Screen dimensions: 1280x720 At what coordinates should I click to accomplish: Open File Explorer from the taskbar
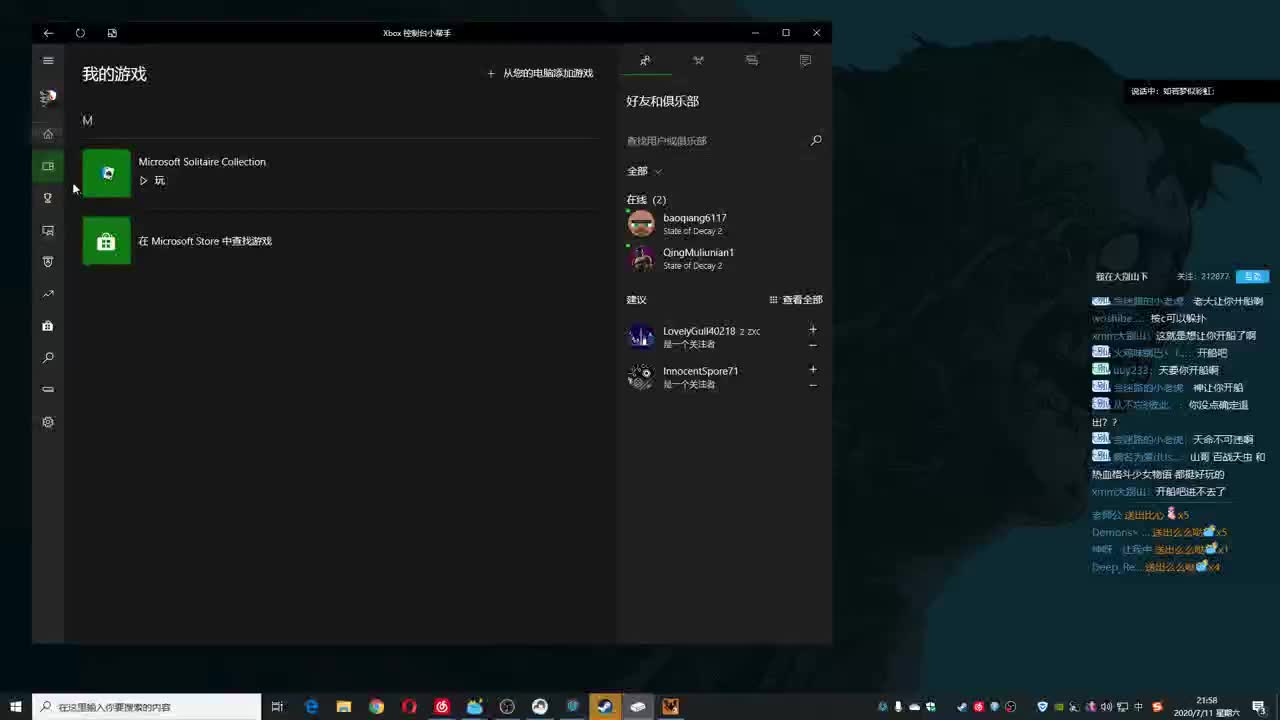click(344, 707)
